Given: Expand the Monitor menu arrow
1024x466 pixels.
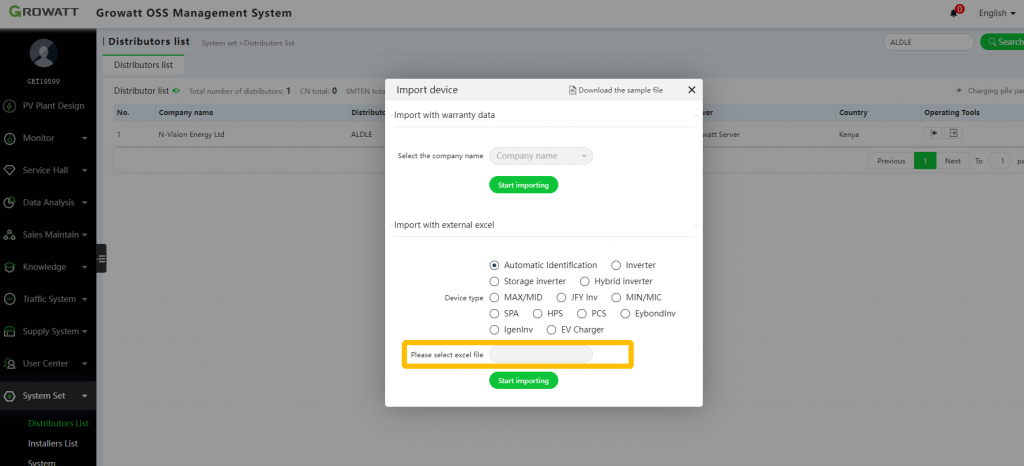Looking at the screenshot, I should click(x=85, y=138).
